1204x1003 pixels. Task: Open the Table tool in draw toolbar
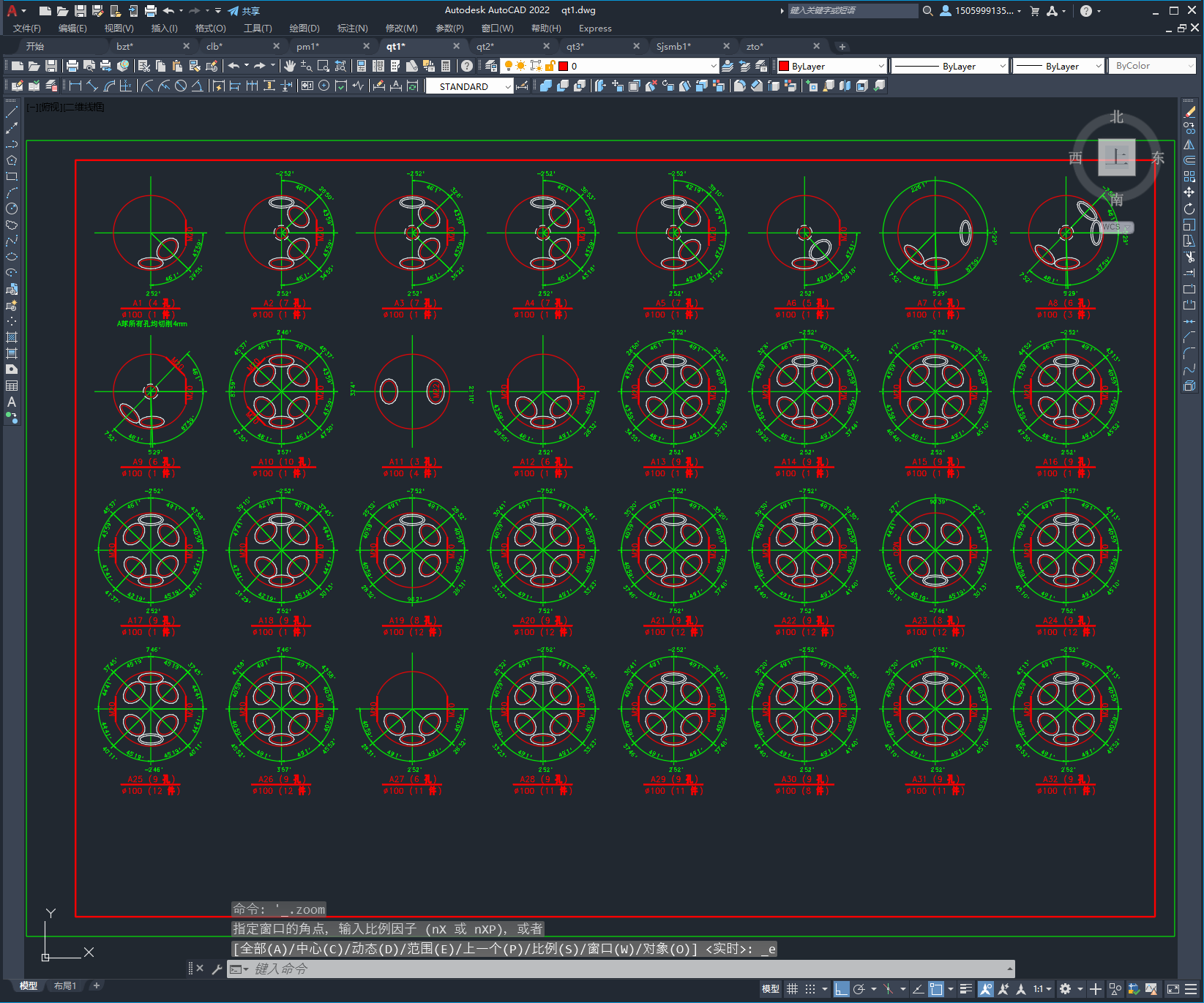point(12,386)
